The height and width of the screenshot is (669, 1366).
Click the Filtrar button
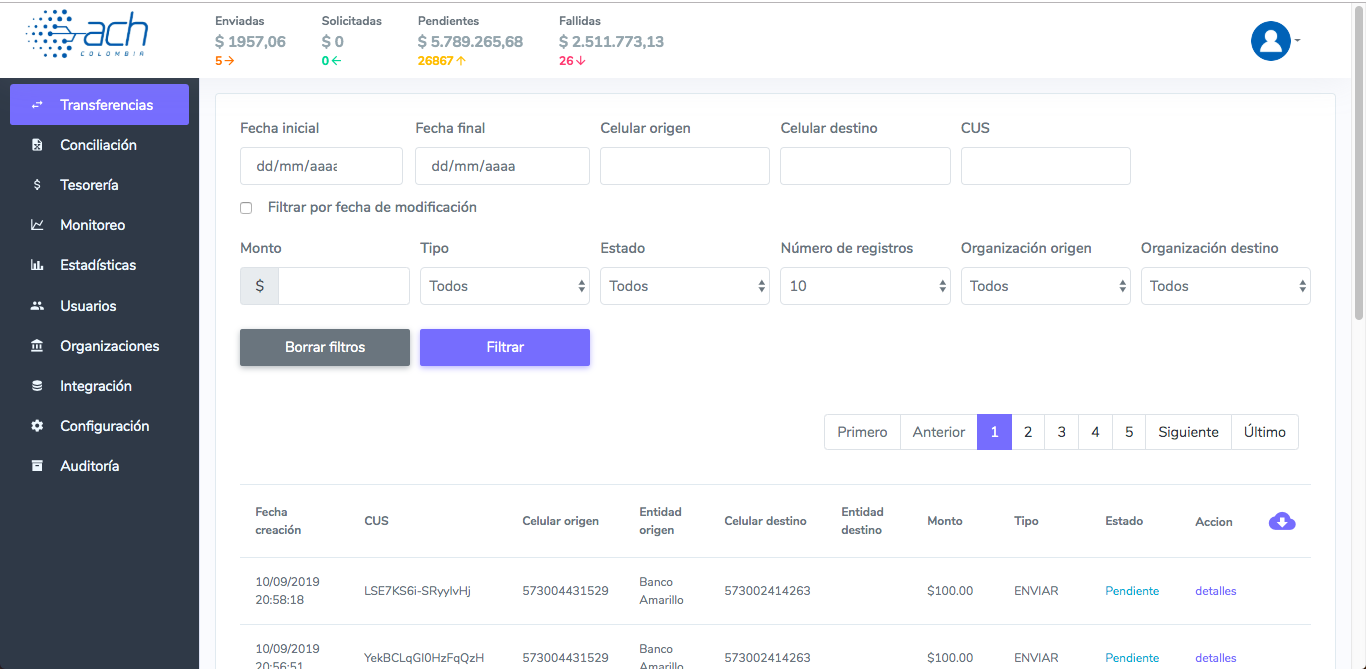(505, 347)
